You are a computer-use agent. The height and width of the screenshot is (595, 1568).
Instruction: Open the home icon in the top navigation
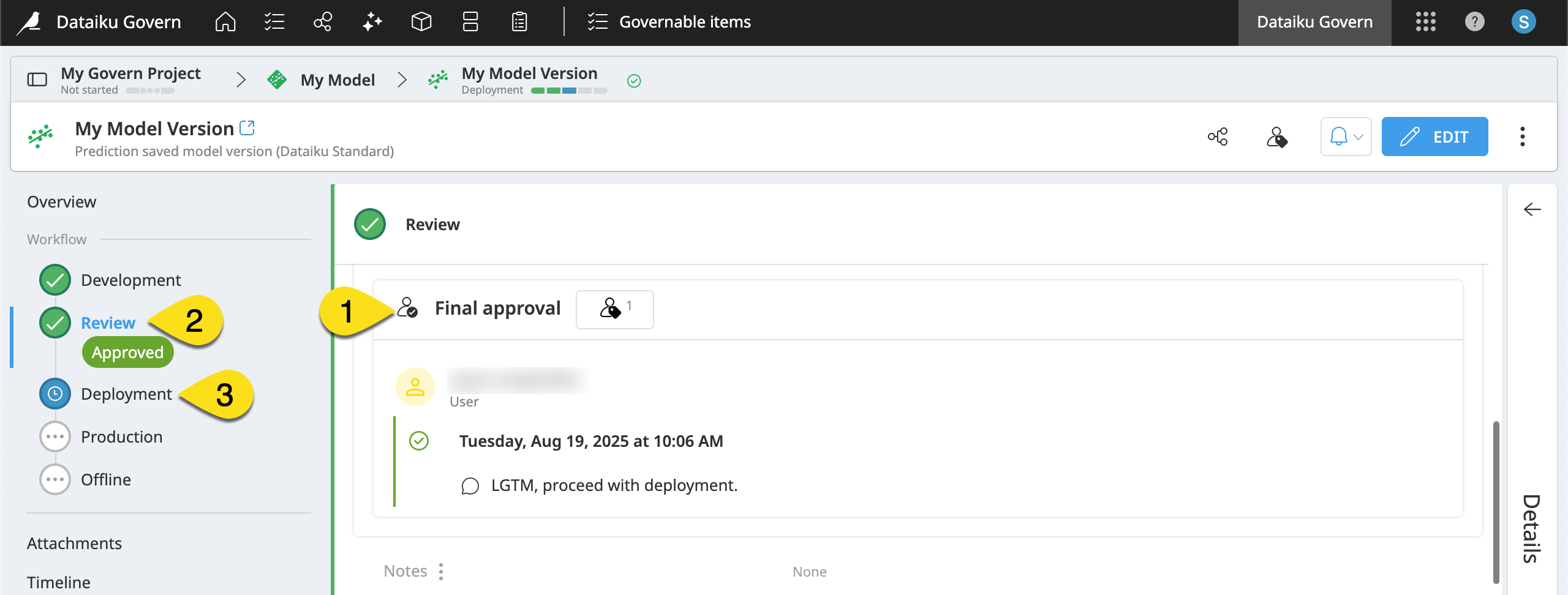pyautogui.click(x=225, y=21)
